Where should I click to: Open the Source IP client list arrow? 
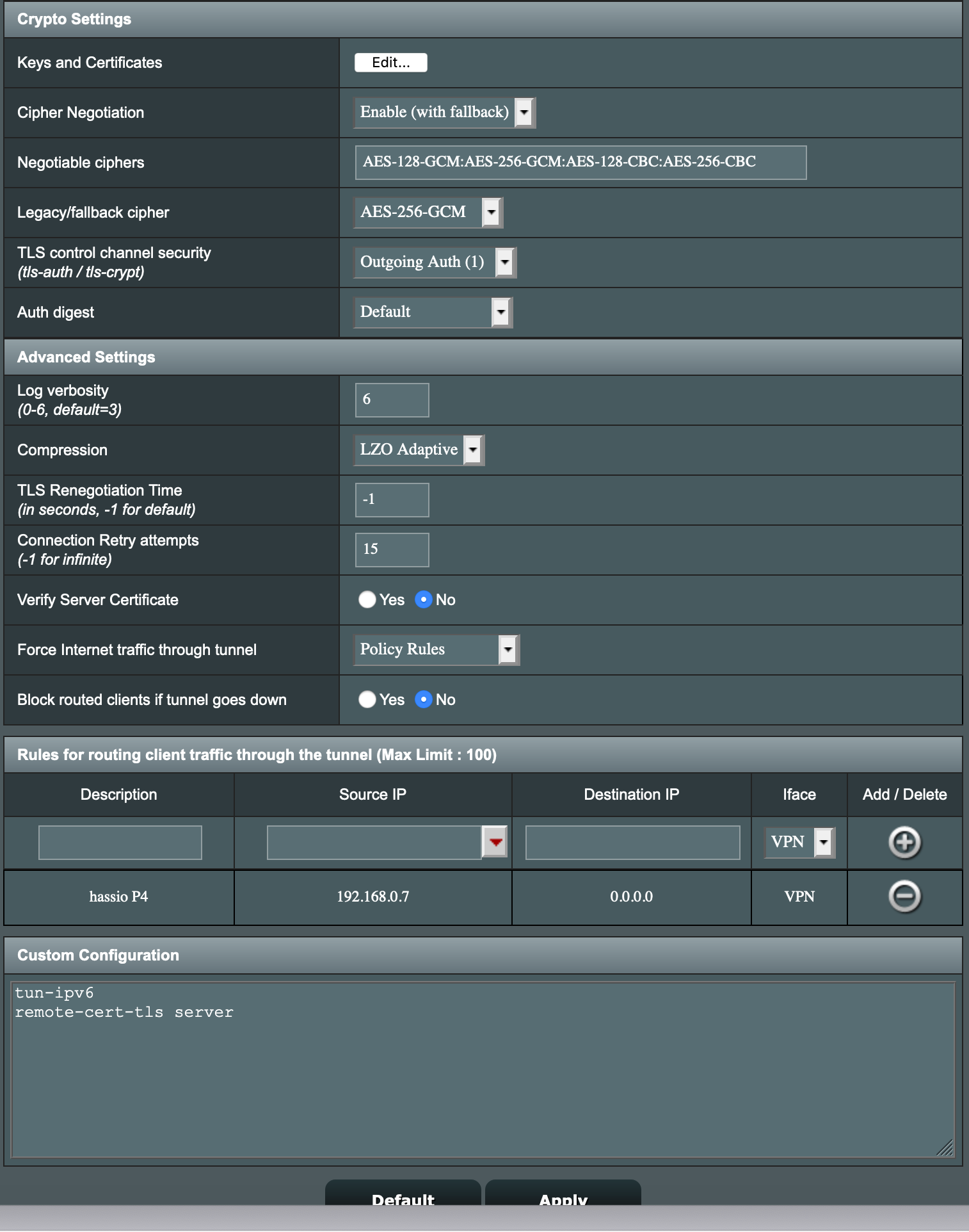495,843
